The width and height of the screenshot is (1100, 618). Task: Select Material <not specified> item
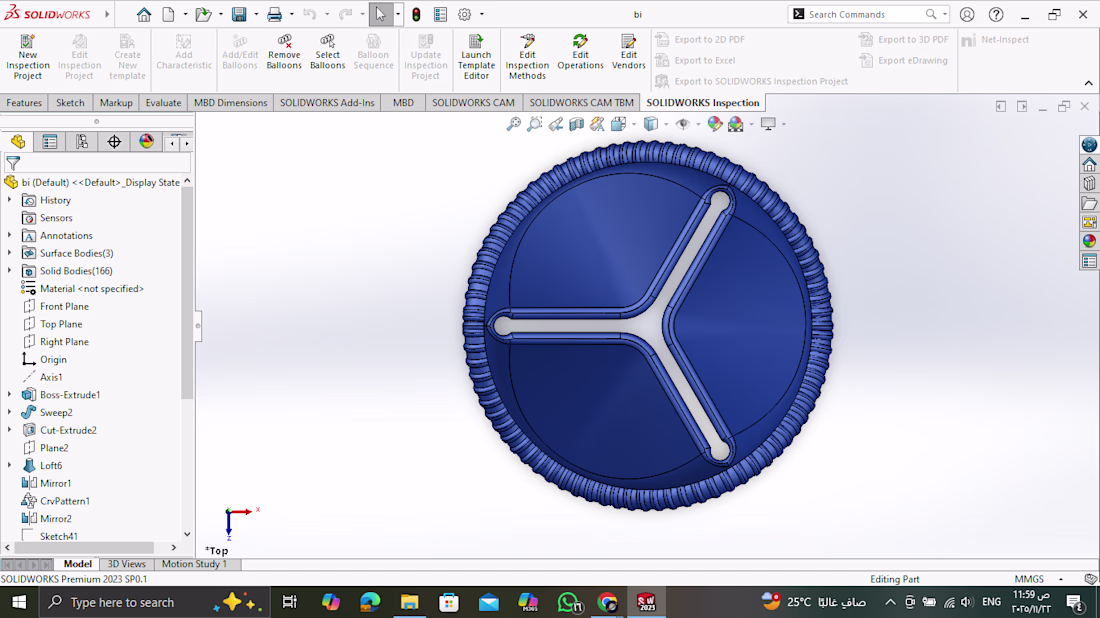pos(91,288)
